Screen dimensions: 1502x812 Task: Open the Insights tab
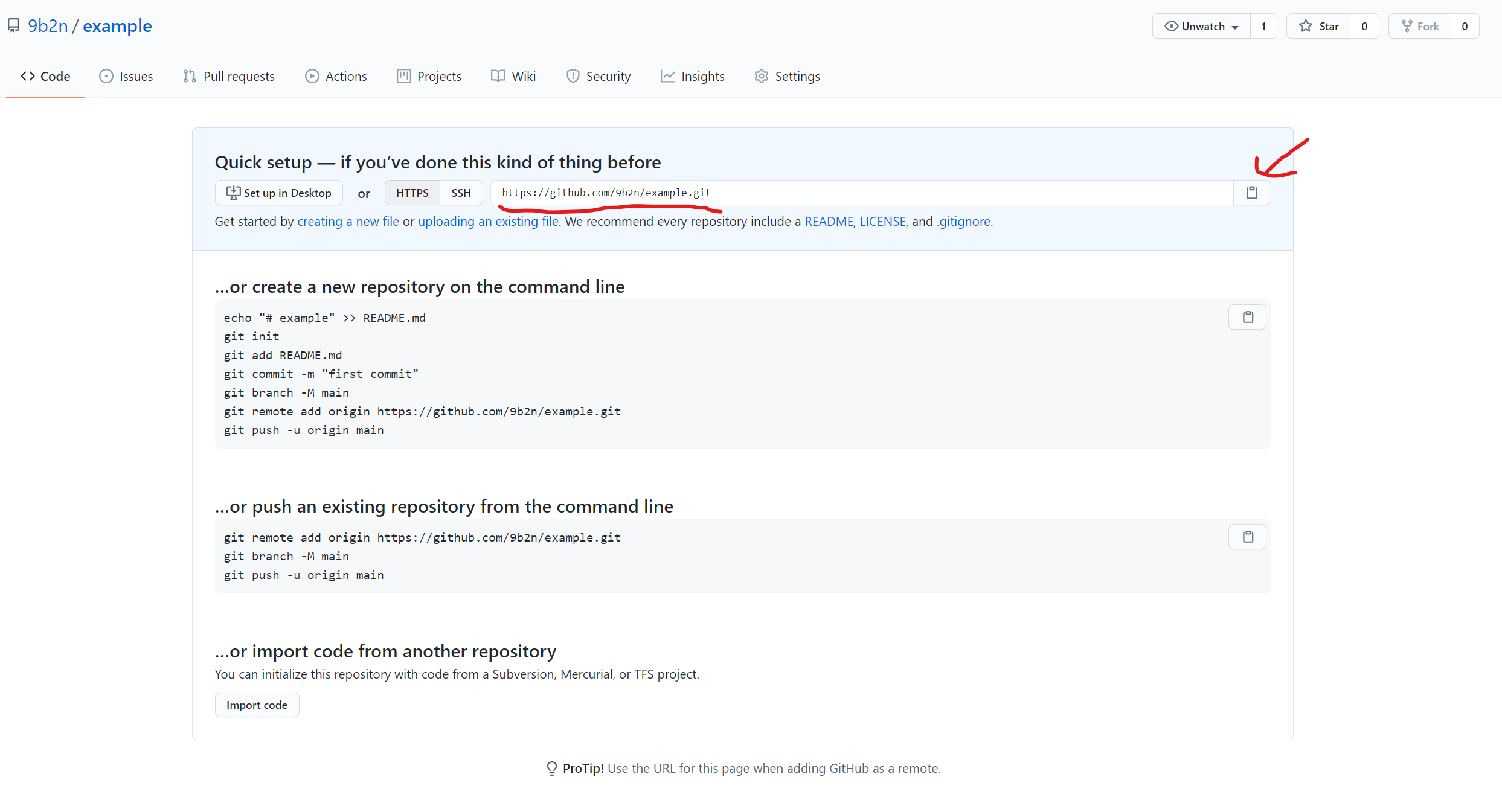click(x=692, y=76)
